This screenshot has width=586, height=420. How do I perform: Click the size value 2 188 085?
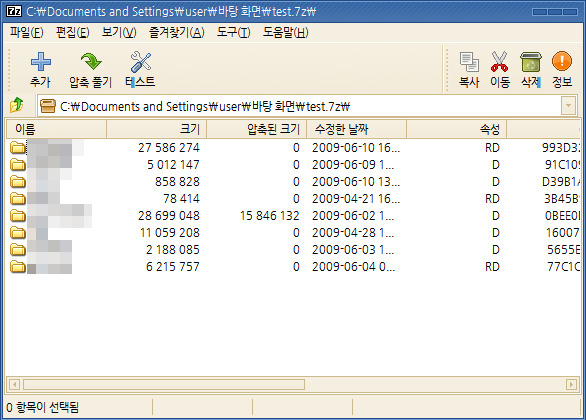point(173,250)
